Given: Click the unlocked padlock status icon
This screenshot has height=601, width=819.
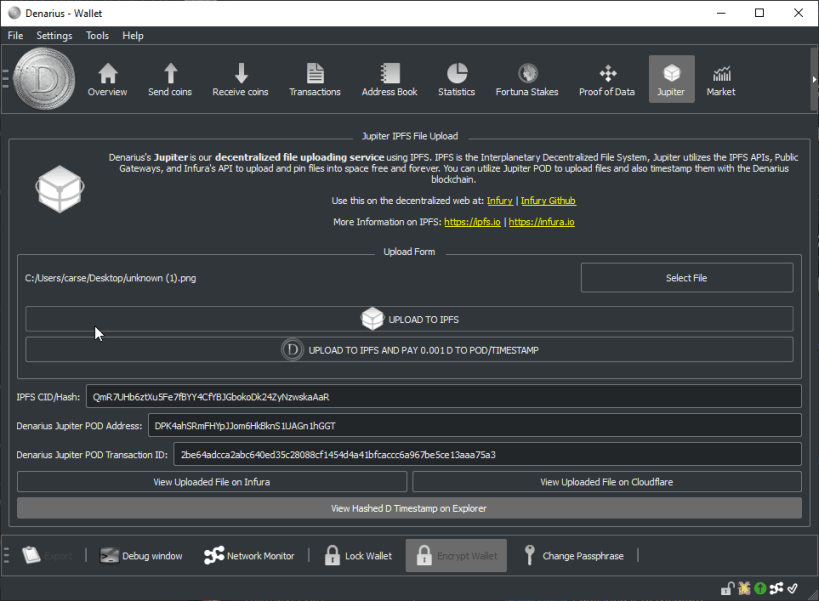Looking at the screenshot, I should [x=728, y=588].
